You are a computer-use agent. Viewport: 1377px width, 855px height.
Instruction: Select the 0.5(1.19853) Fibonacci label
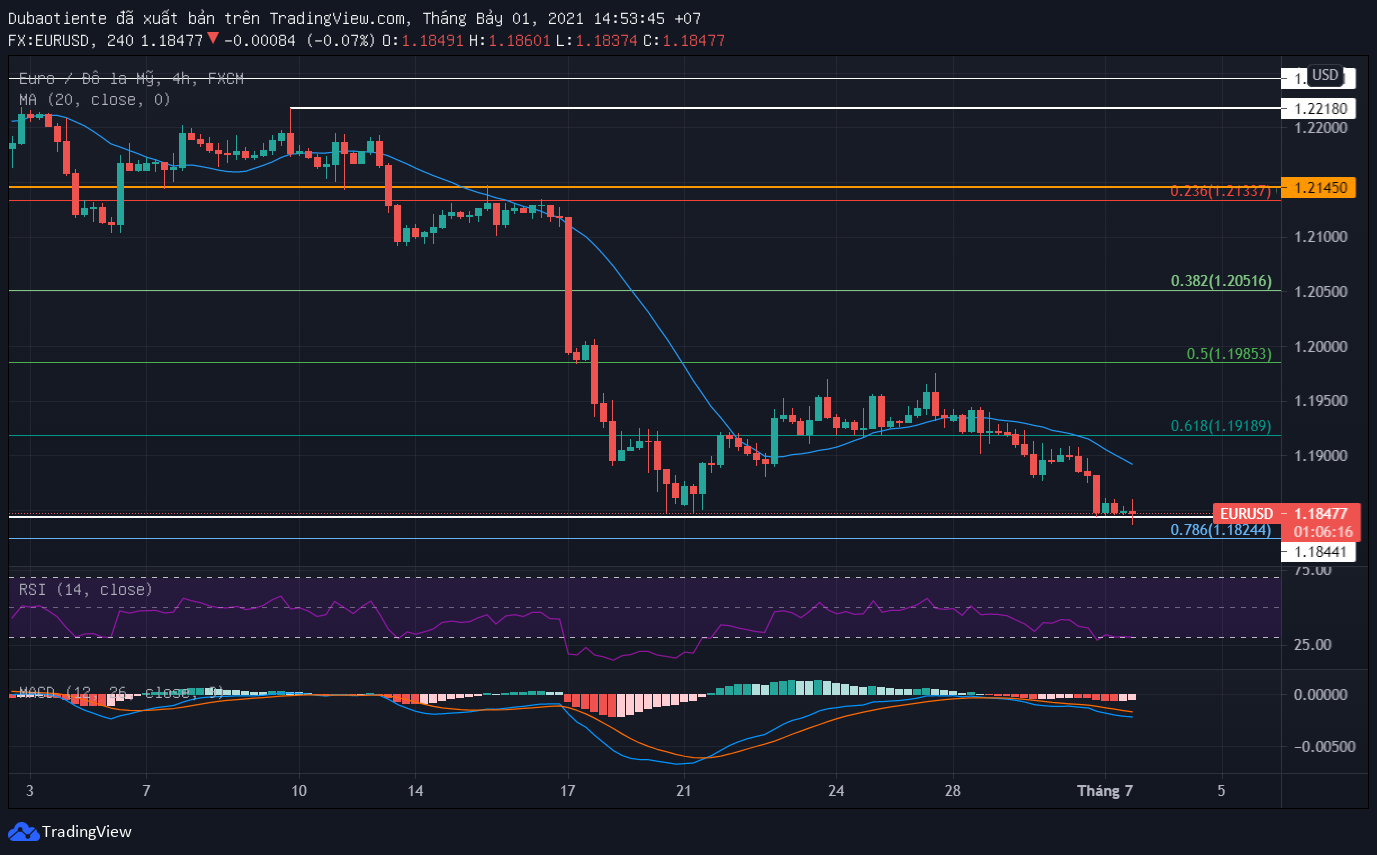click(x=1229, y=353)
